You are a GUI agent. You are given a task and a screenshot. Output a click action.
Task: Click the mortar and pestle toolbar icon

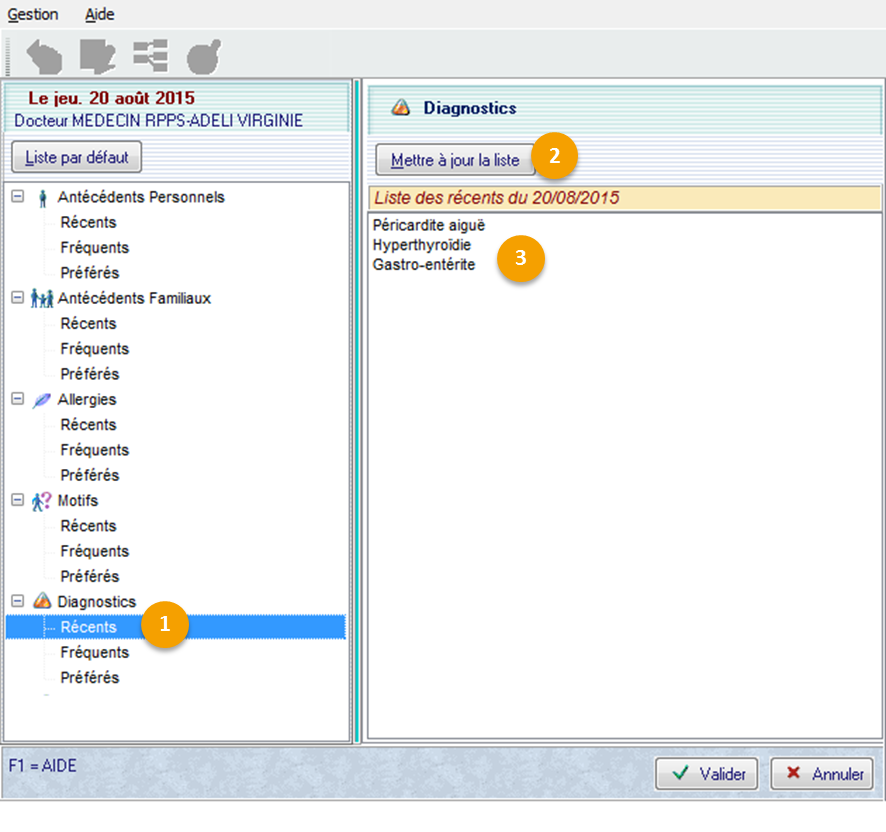tap(203, 56)
